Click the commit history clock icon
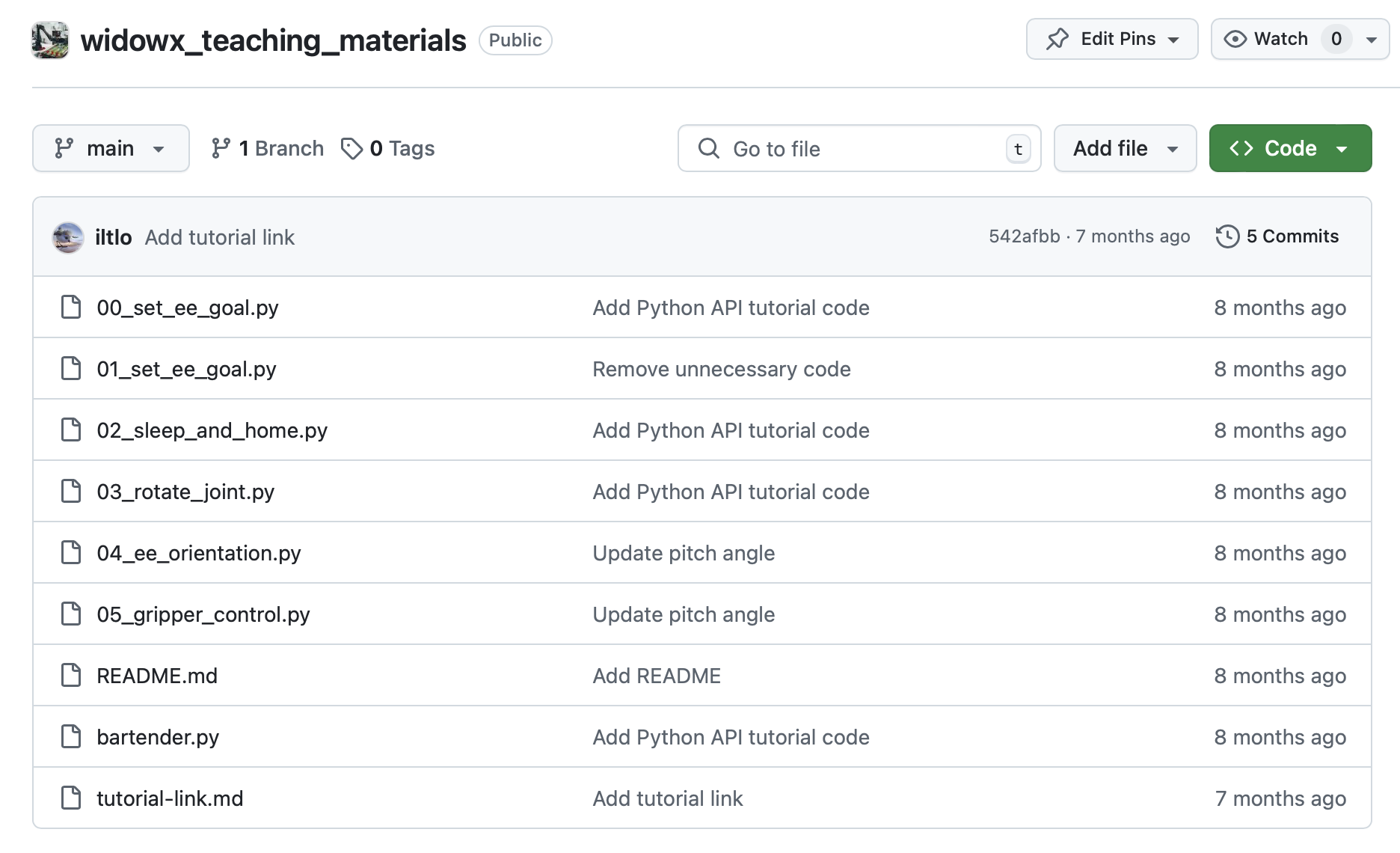This screenshot has width=1400, height=853. [1227, 236]
